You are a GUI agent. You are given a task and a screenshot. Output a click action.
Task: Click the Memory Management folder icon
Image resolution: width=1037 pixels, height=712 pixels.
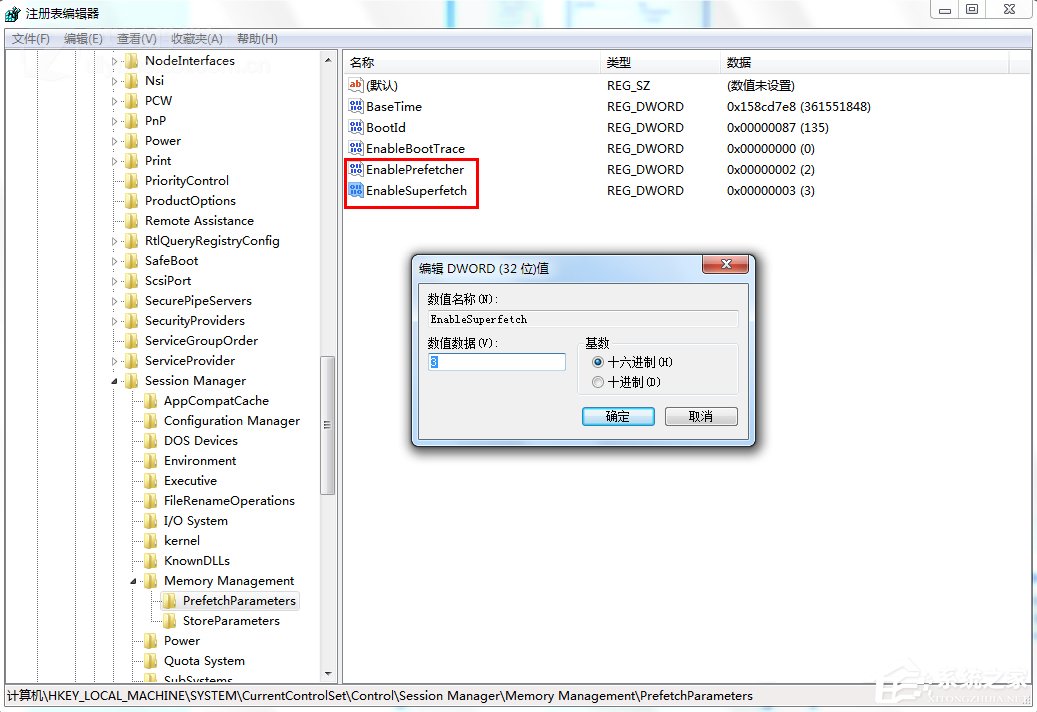click(x=149, y=581)
